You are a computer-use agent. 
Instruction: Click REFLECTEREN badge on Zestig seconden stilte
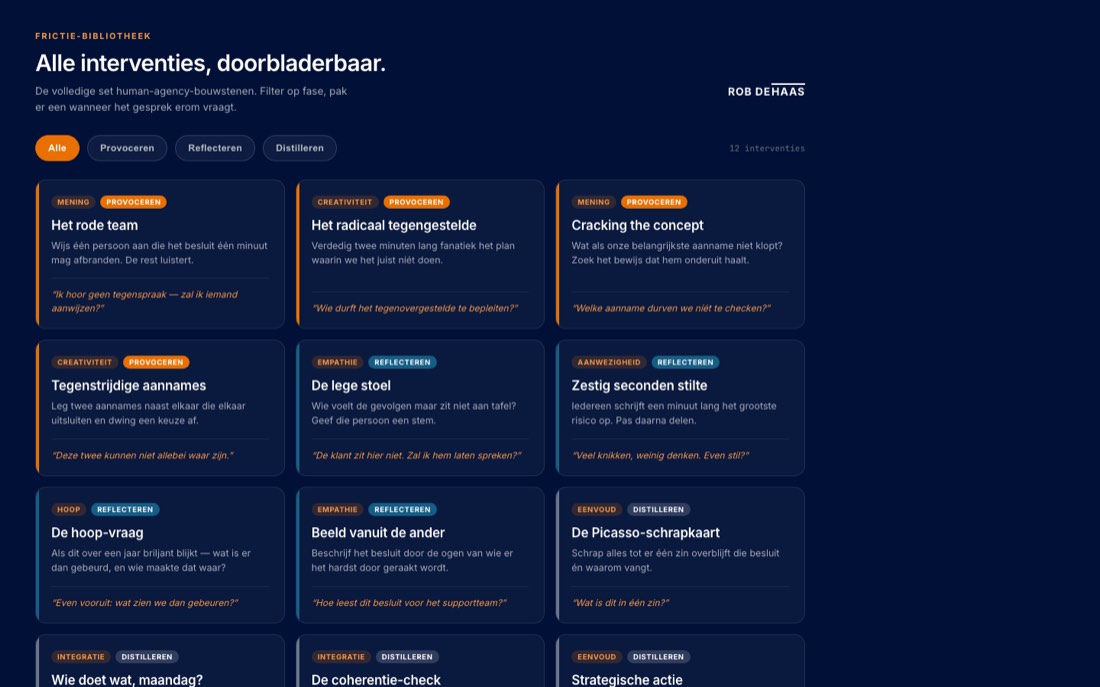pos(685,362)
